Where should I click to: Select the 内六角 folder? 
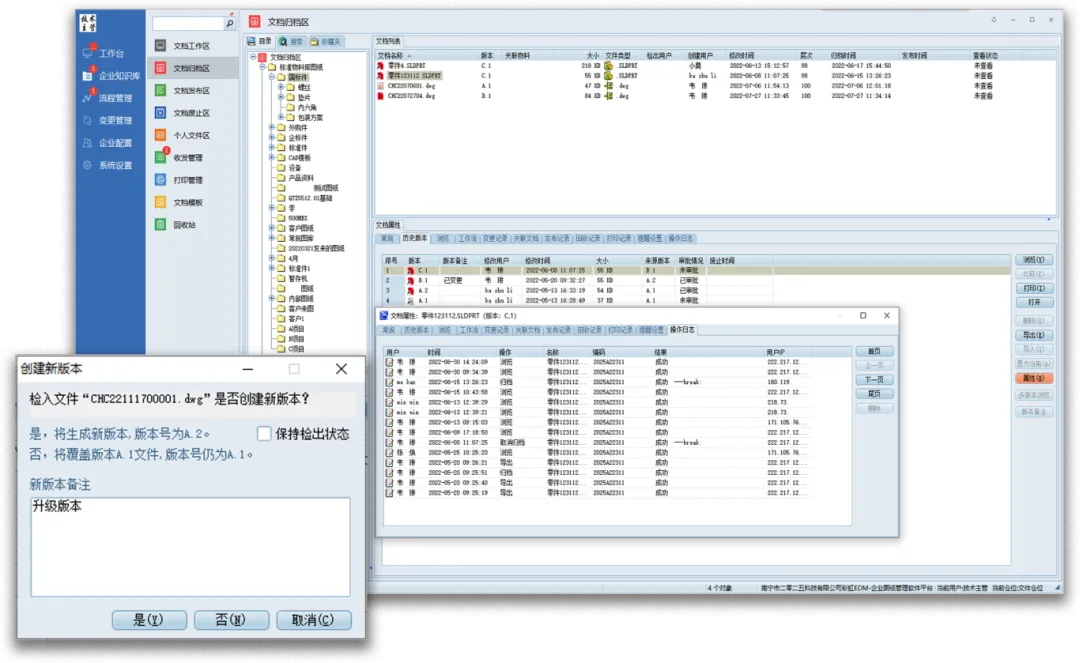307,107
